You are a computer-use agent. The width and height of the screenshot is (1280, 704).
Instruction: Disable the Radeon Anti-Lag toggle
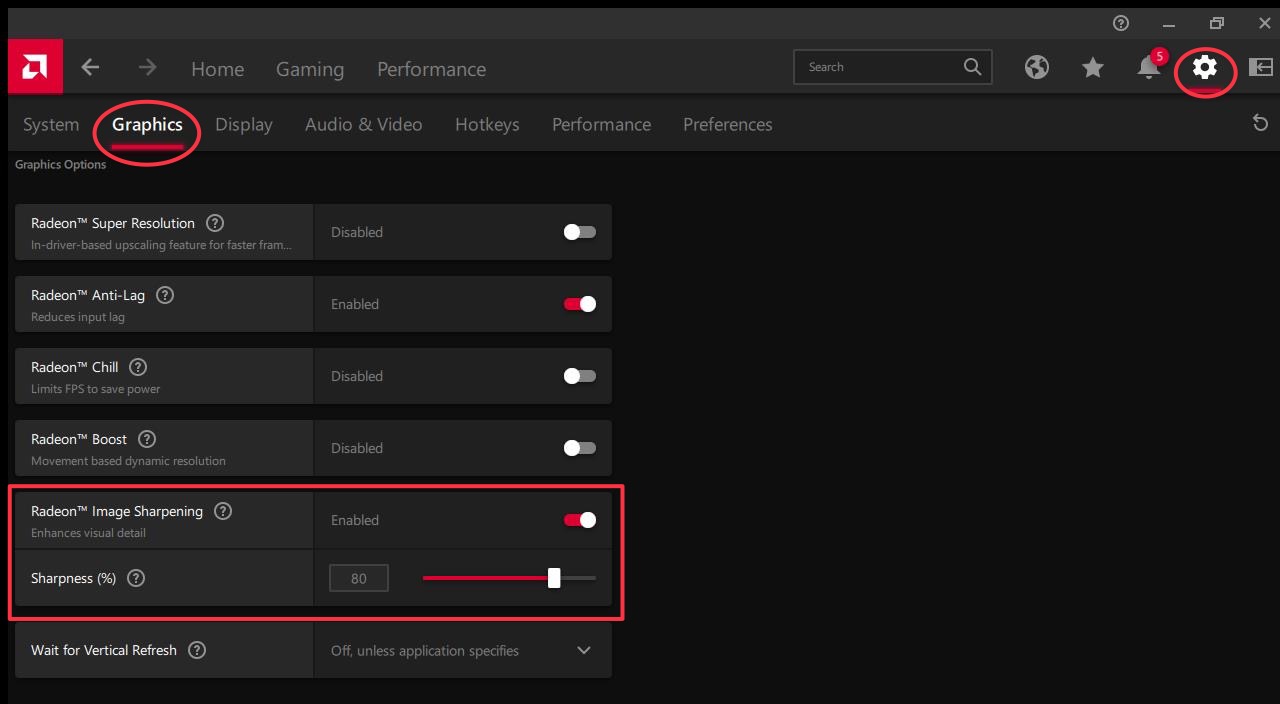click(580, 304)
